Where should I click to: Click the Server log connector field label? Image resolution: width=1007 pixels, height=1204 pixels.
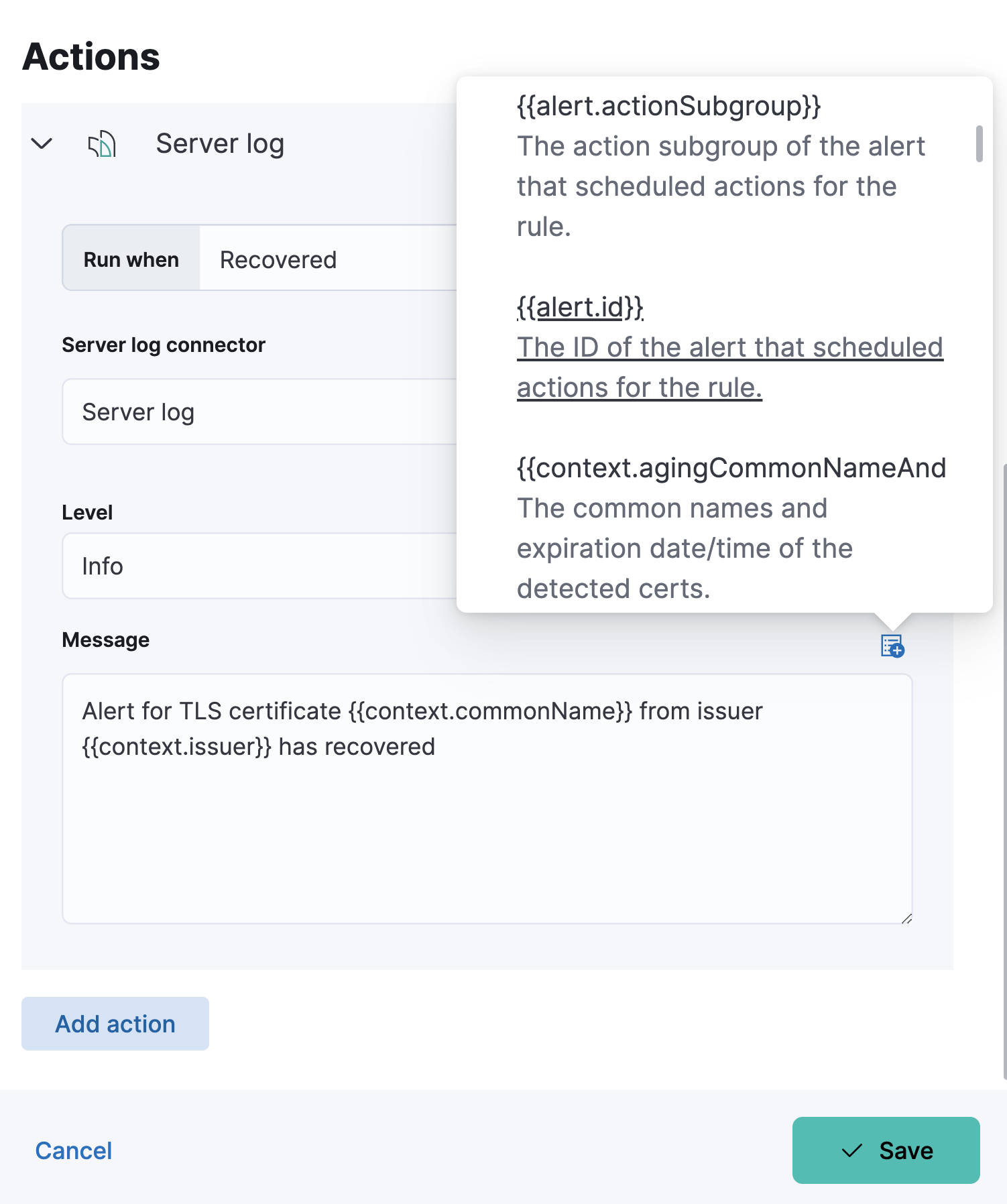tap(164, 345)
